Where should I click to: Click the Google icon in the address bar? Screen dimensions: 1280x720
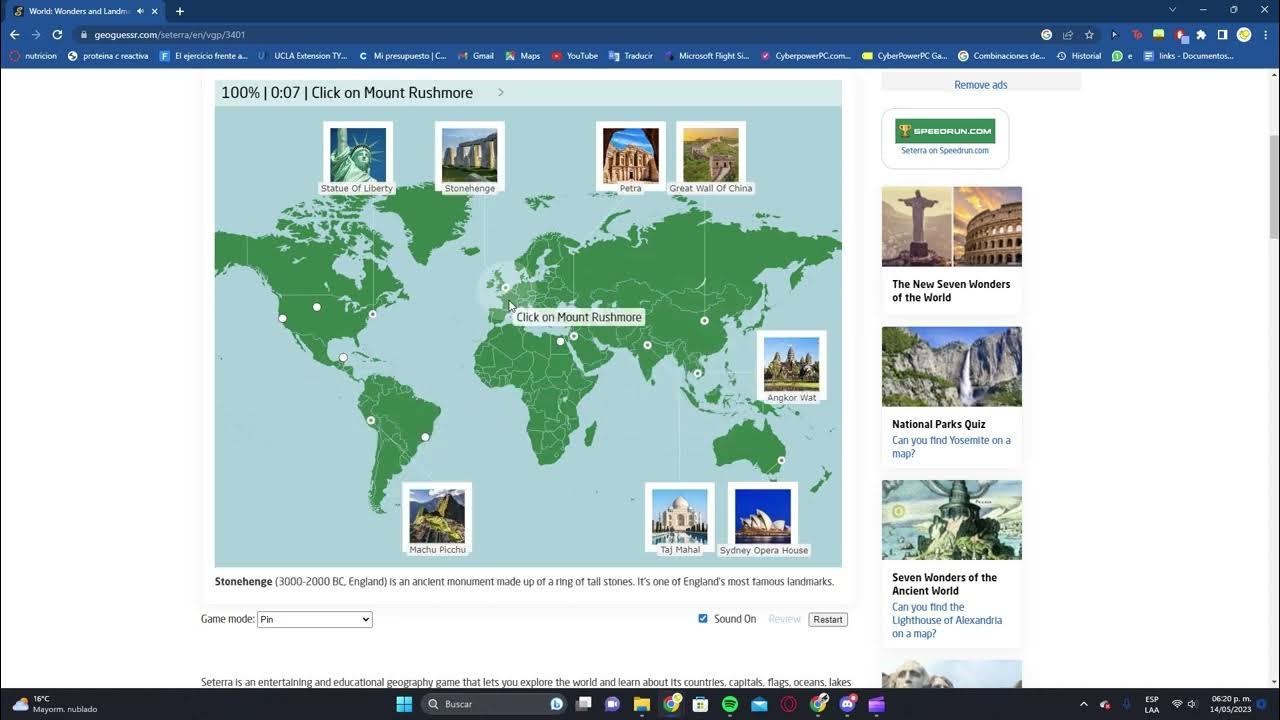[1046, 34]
